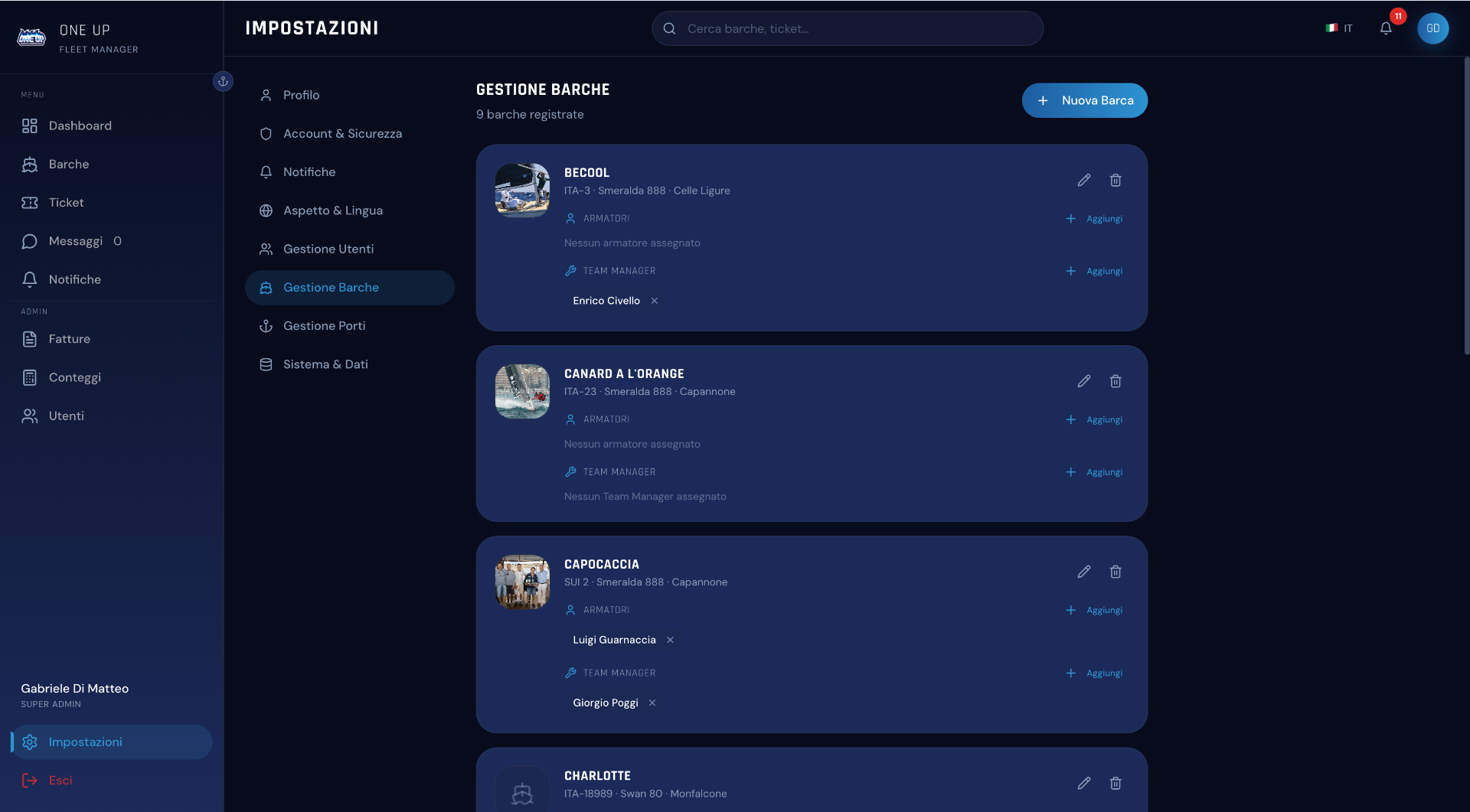Switch language using the IT flag selector
The image size is (1470, 812).
[1339, 28]
